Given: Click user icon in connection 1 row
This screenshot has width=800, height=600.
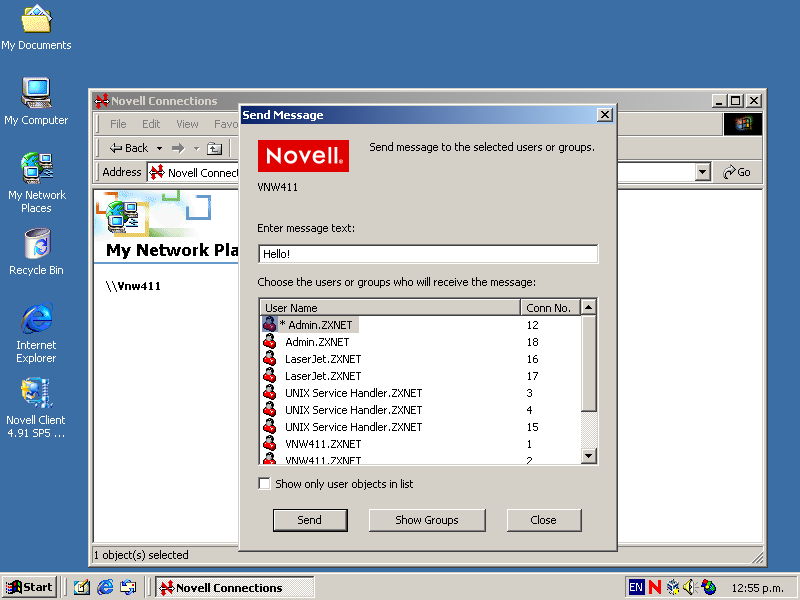Looking at the screenshot, I should pos(269,444).
